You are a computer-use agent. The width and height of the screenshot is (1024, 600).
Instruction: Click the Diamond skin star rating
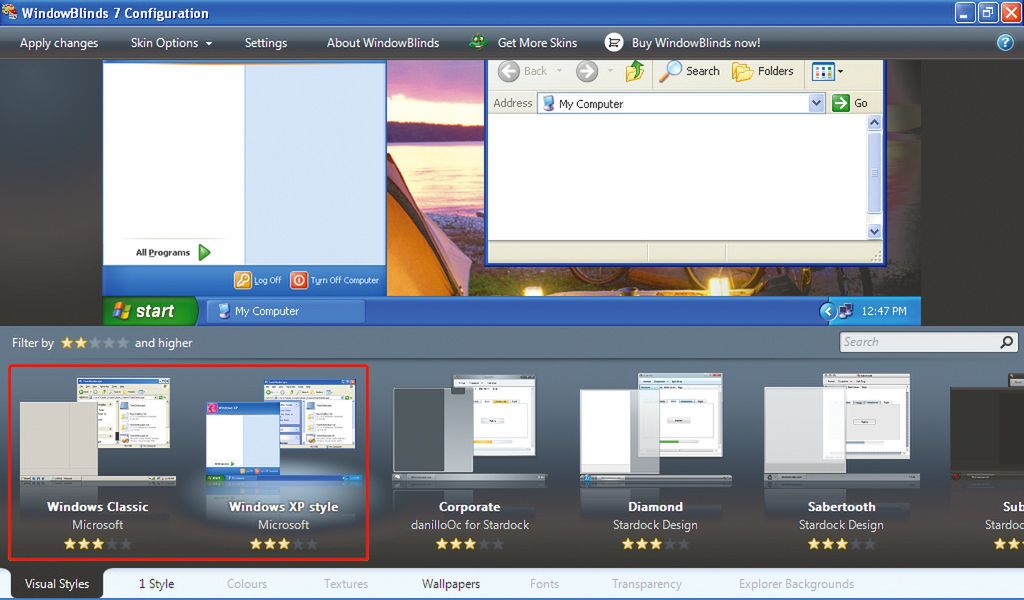click(655, 544)
